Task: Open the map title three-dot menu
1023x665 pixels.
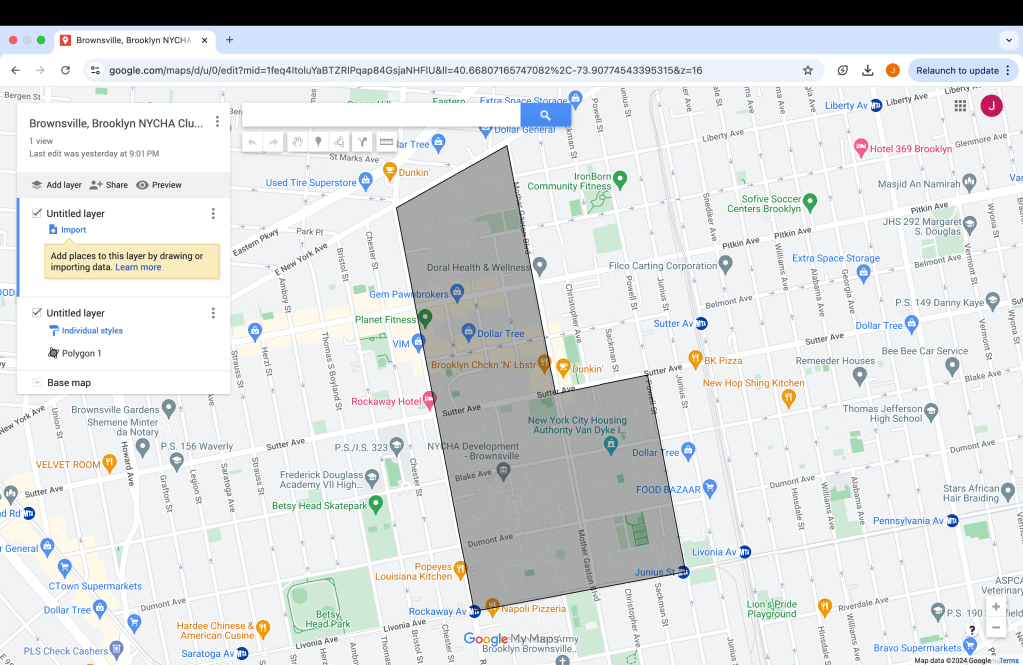Action: point(217,123)
